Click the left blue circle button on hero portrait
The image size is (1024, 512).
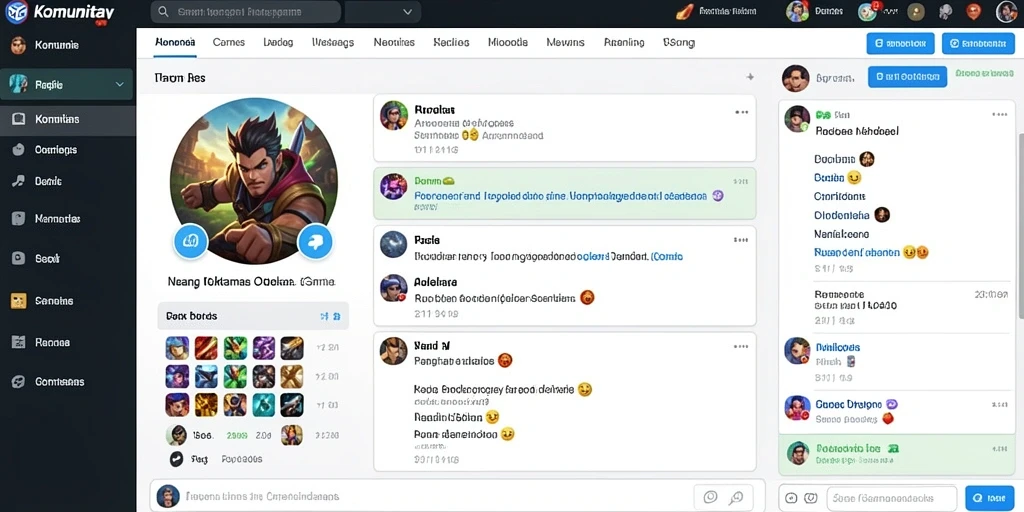point(191,242)
